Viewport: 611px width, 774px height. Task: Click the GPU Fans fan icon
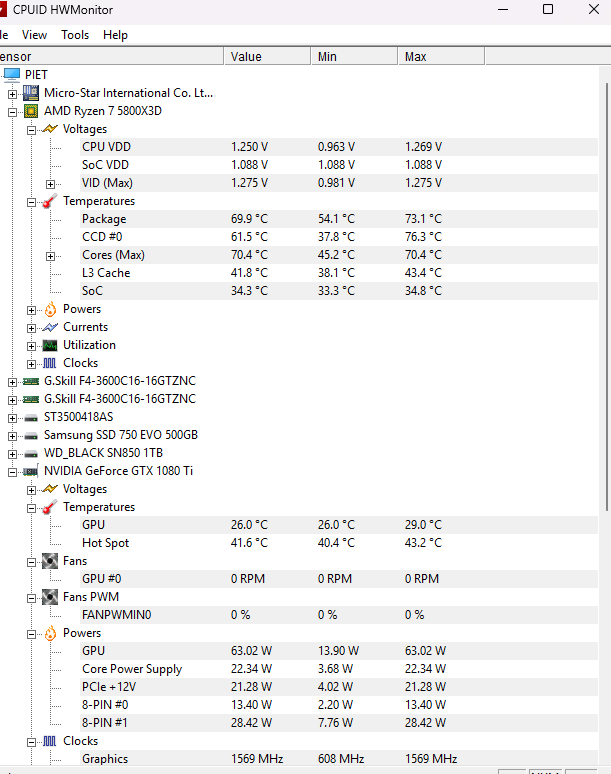pos(50,561)
